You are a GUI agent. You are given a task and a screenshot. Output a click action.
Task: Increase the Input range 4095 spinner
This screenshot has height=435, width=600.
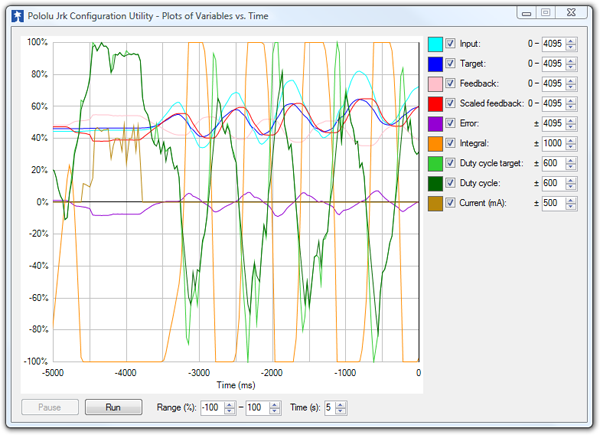click(x=571, y=42)
